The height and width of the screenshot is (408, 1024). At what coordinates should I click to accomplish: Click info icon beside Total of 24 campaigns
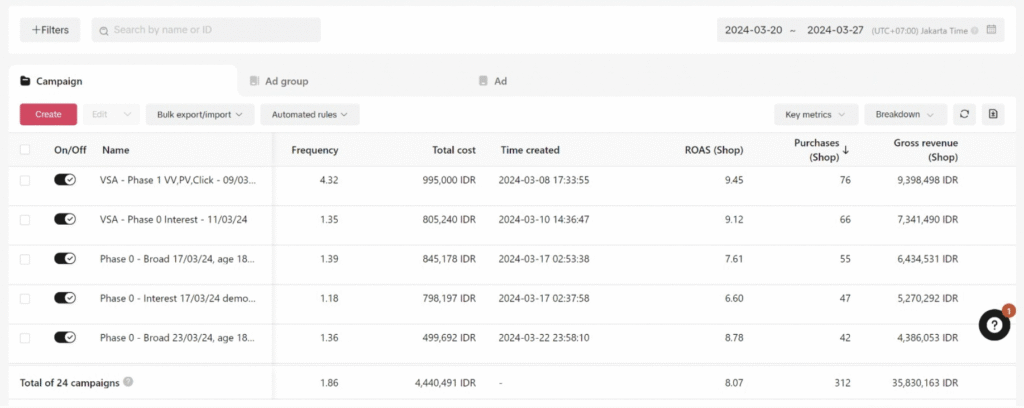[x=128, y=381]
